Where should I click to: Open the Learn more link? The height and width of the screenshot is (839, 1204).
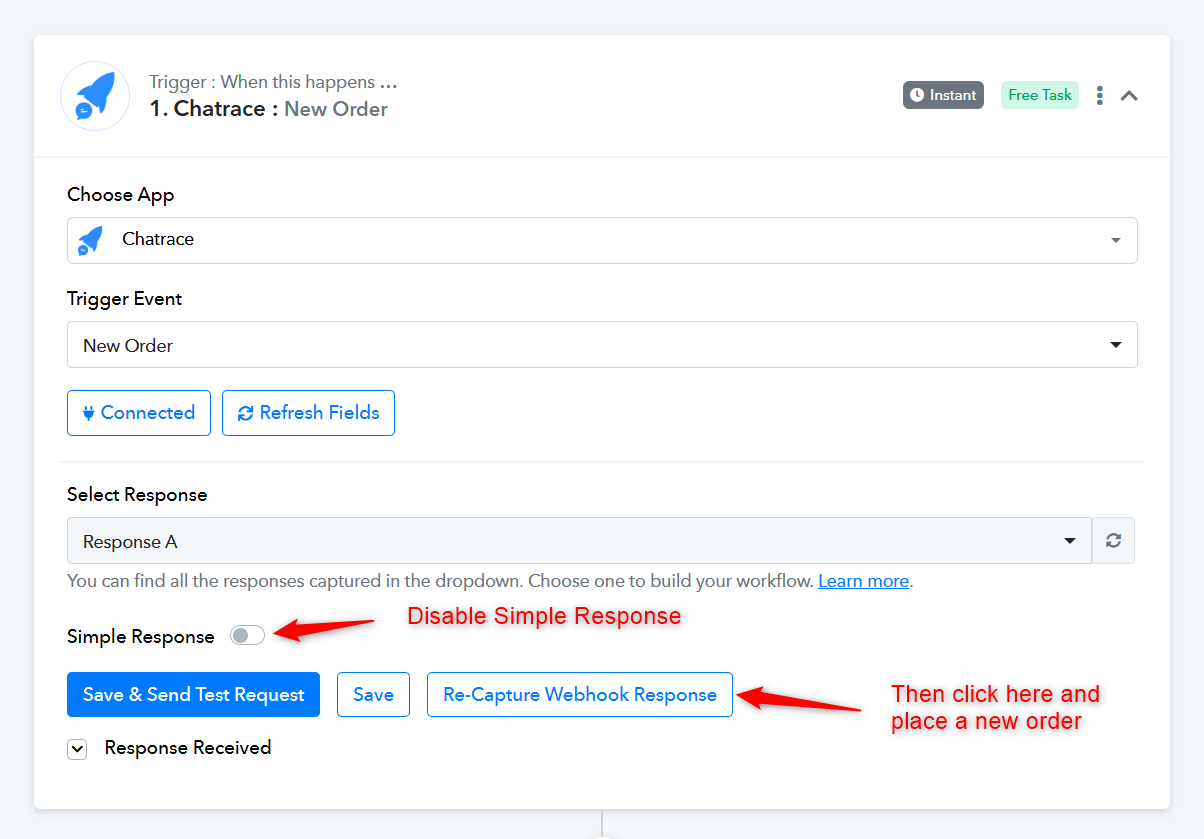[x=863, y=581]
